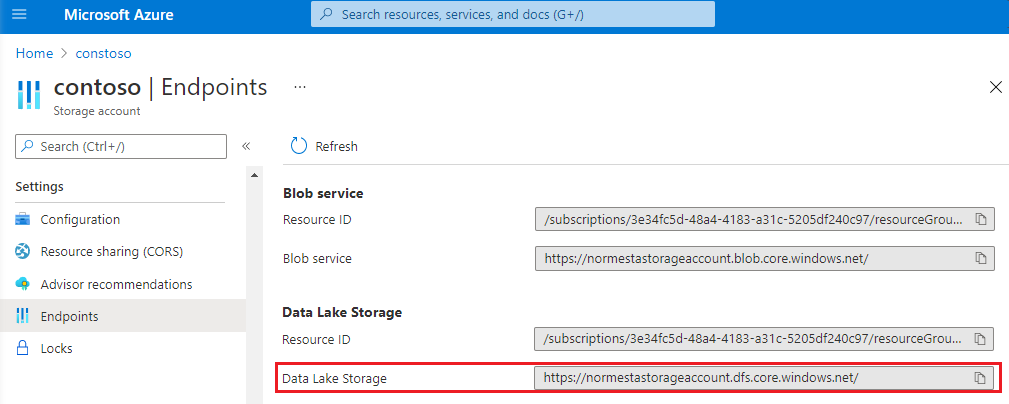Open the Azure portal hamburger menu
Screen dimensions: 1009x404
20,15
